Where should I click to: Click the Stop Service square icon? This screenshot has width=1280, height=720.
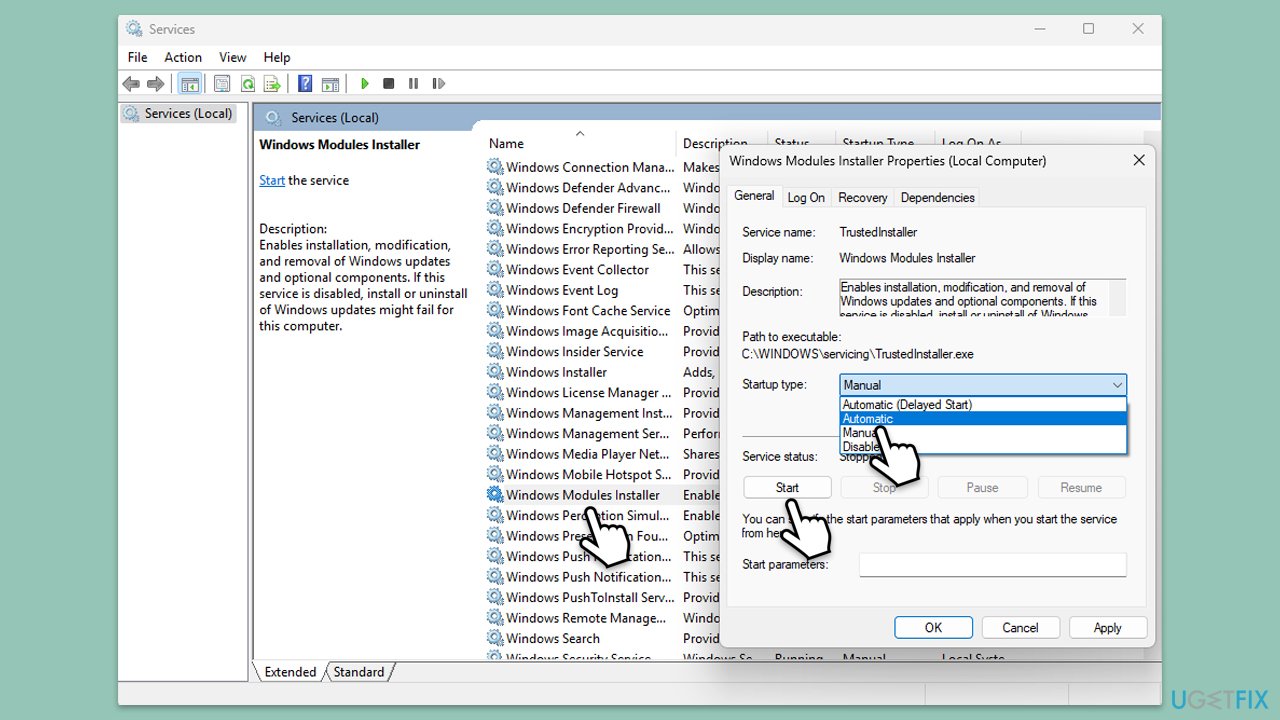389,84
